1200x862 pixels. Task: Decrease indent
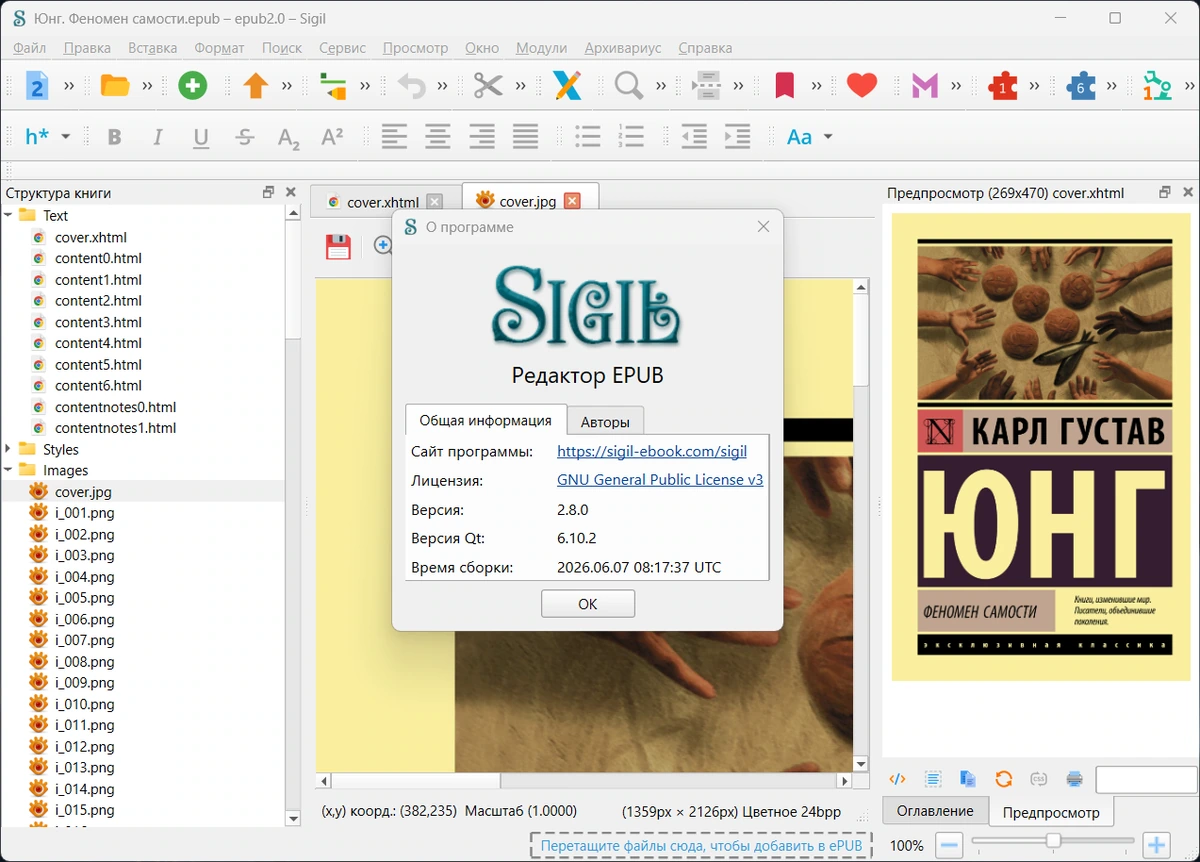pyautogui.click(x=694, y=137)
